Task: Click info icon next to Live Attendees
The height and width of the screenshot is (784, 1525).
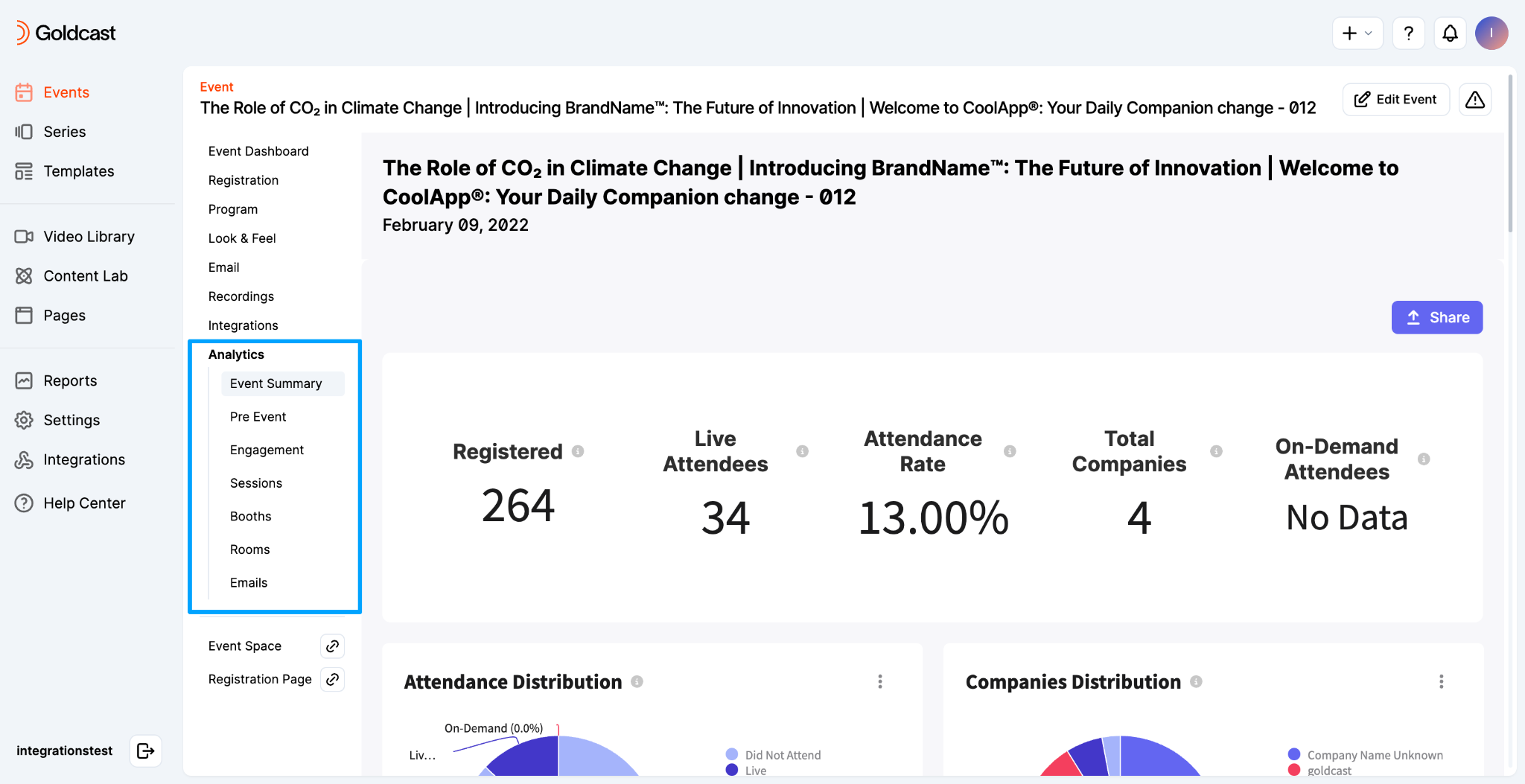Action: coord(802,451)
